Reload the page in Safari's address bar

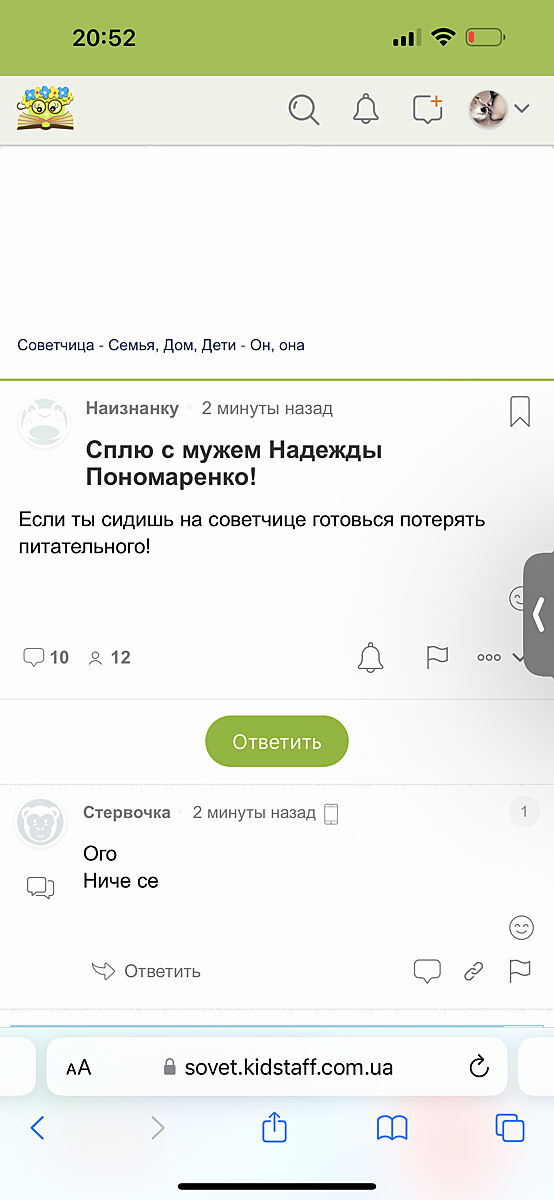point(478,1066)
